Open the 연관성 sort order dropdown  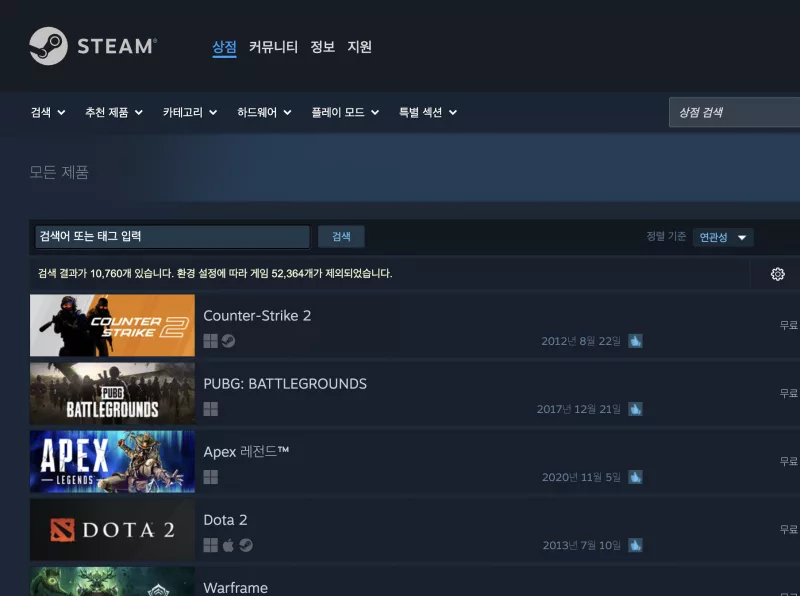click(x=723, y=237)
